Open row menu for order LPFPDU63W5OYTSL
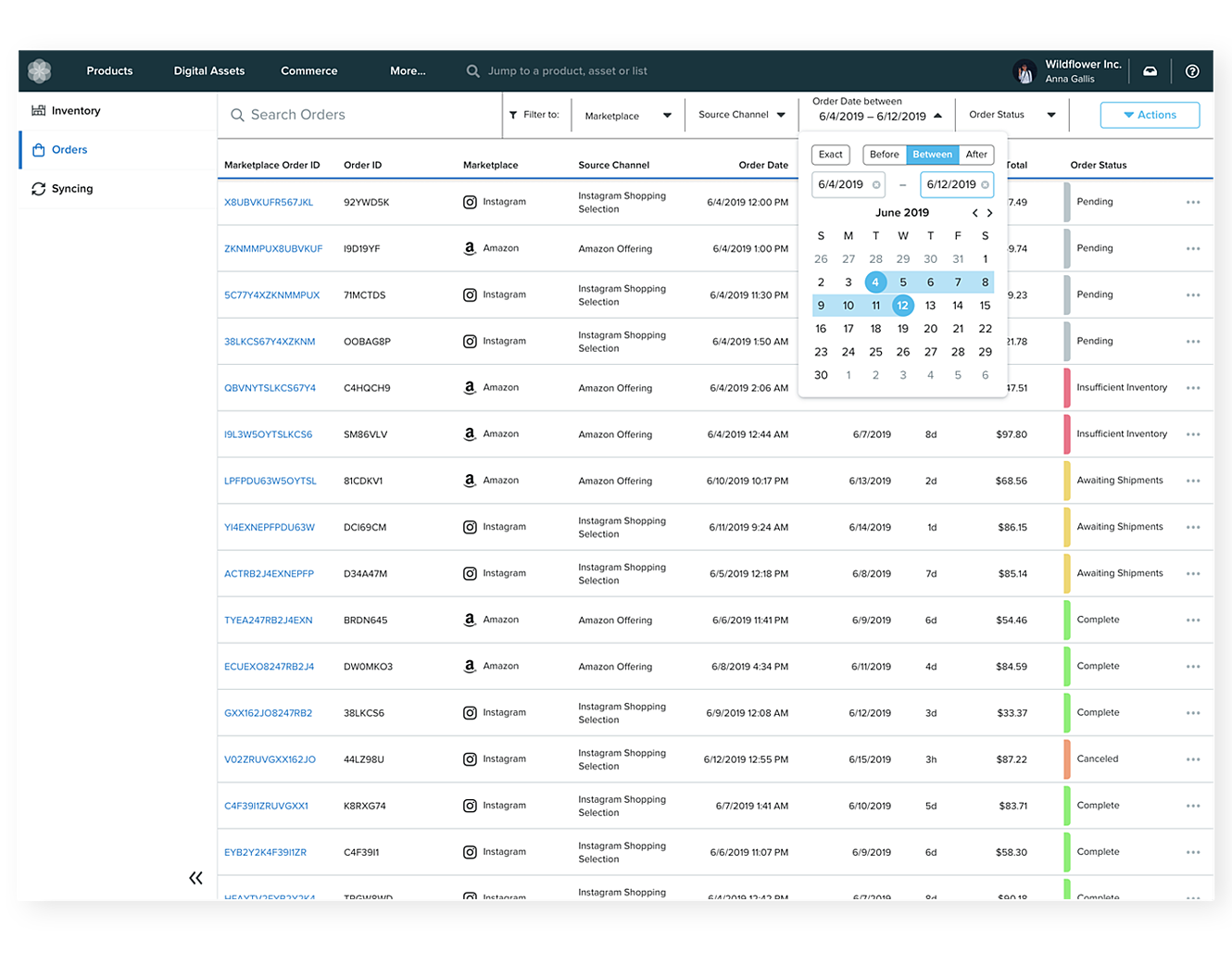This screenshot has height=977, width=1232. (x=1193, y=481)
